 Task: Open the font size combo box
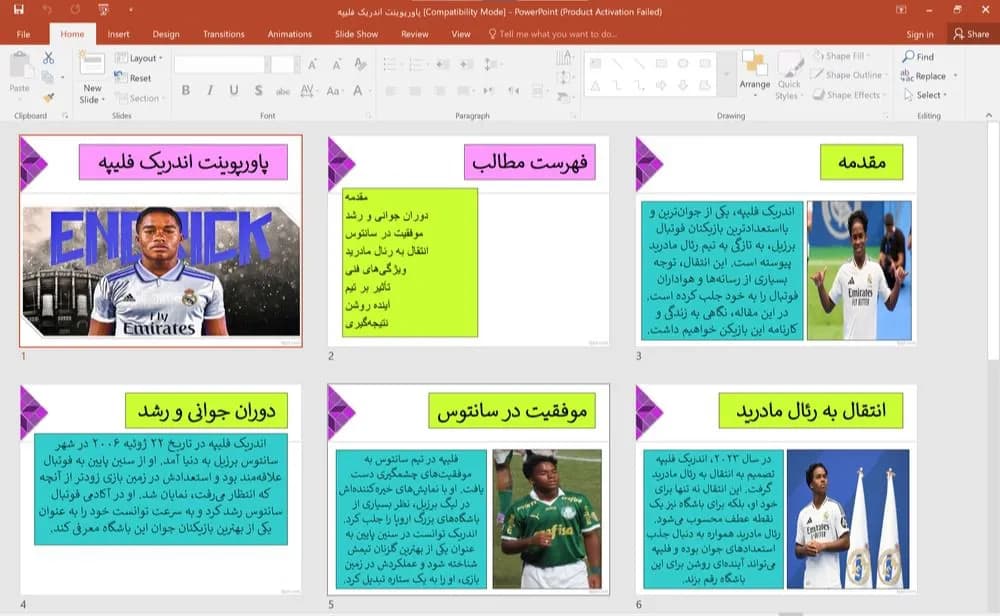pyautogui.click(x=283, y=64)
